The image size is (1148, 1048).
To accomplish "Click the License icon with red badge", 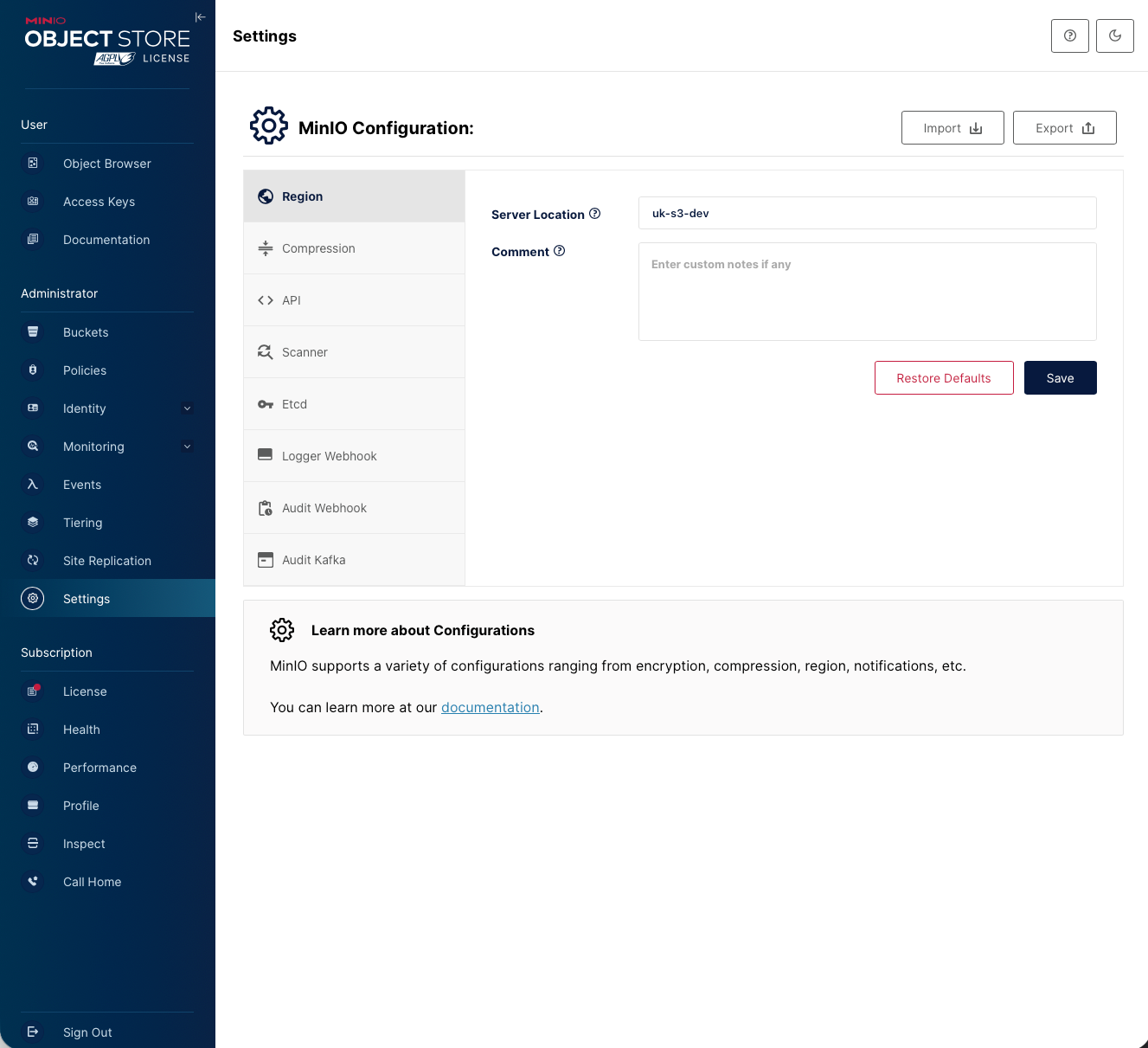I will click(33, 691).
